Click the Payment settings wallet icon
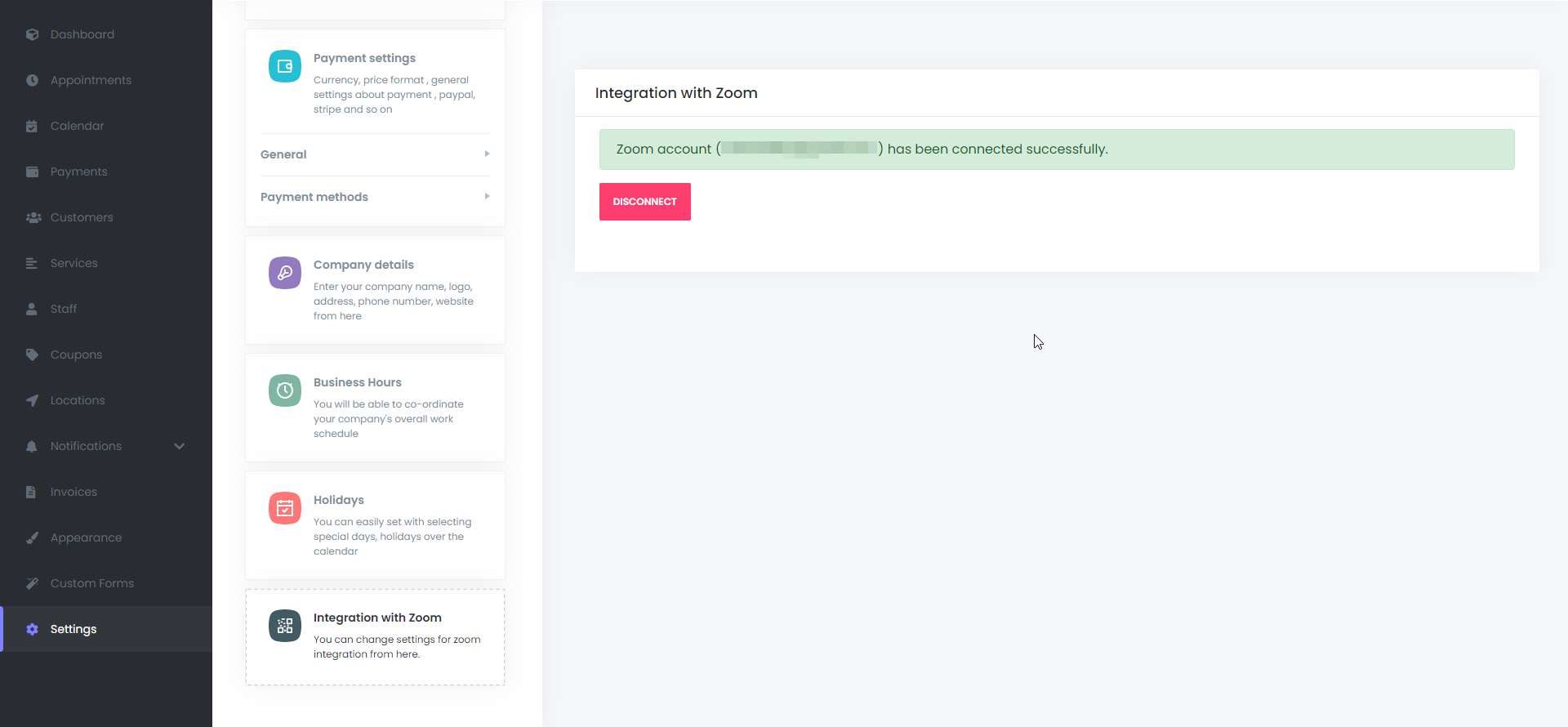This screenshot has height=727, width=1568. [x=285, y=66]
